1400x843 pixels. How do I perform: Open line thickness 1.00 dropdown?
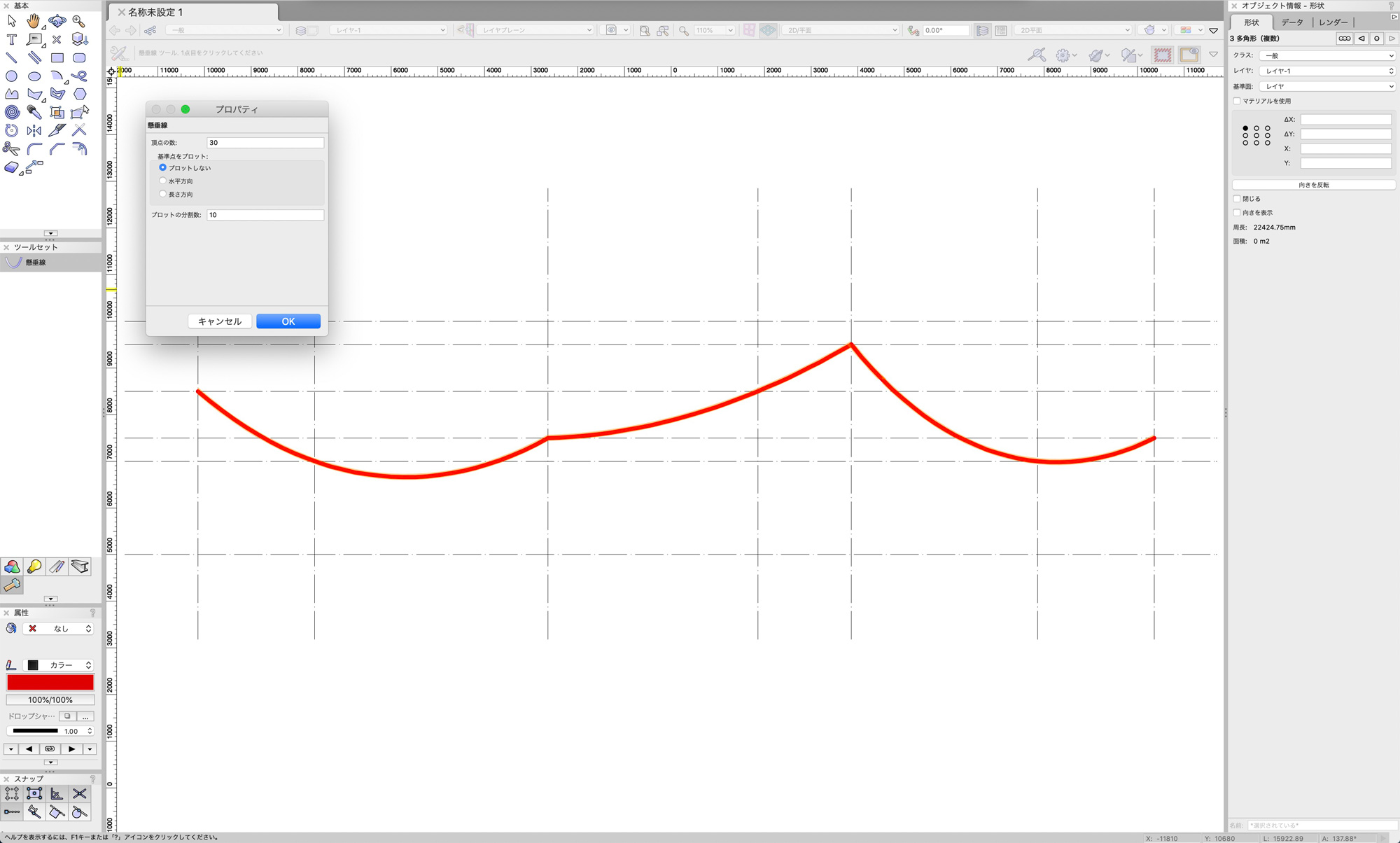coord(50,731)
